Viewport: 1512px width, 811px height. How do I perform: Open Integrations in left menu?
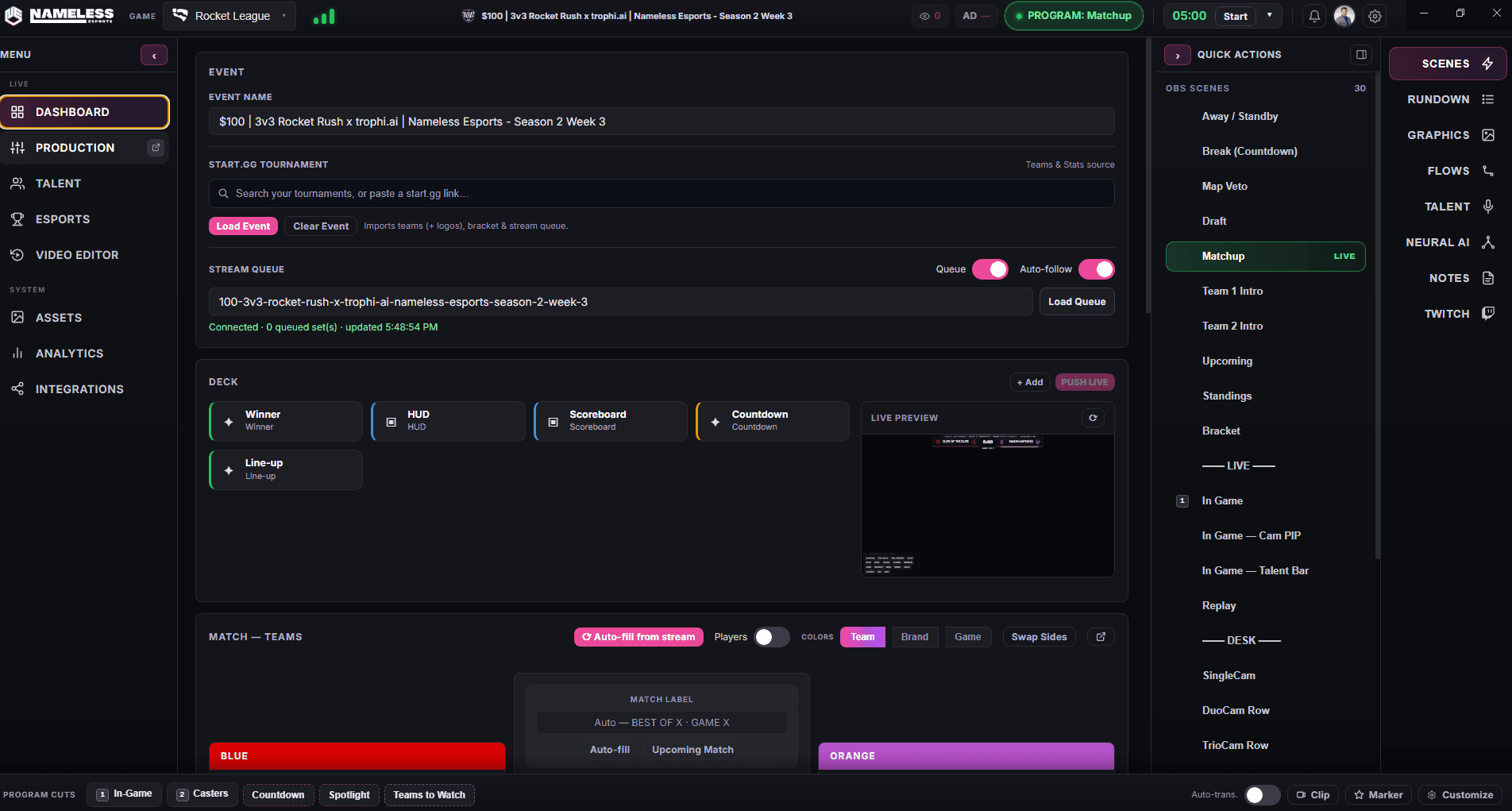(85, 389)
